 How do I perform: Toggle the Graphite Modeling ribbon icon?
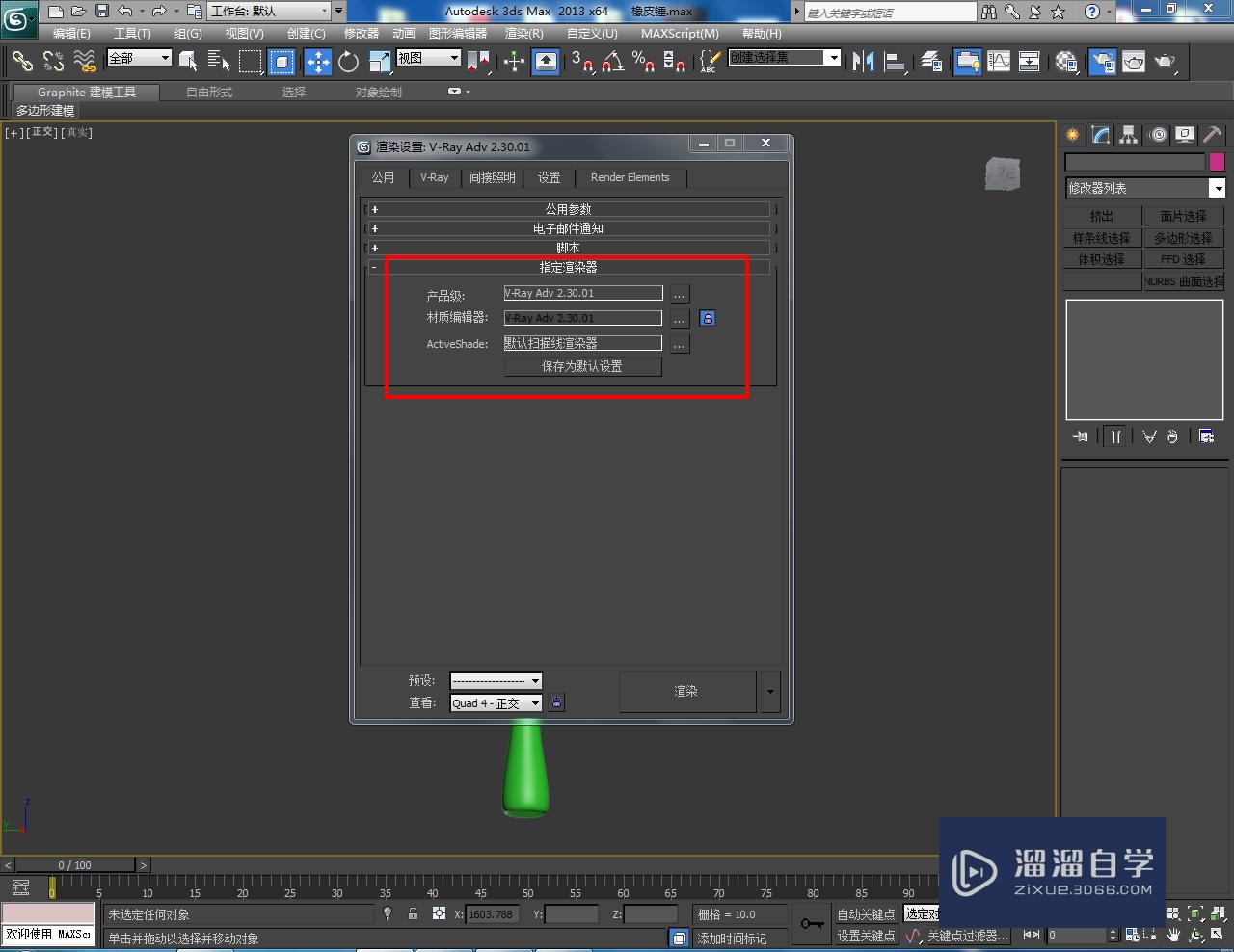967,62
